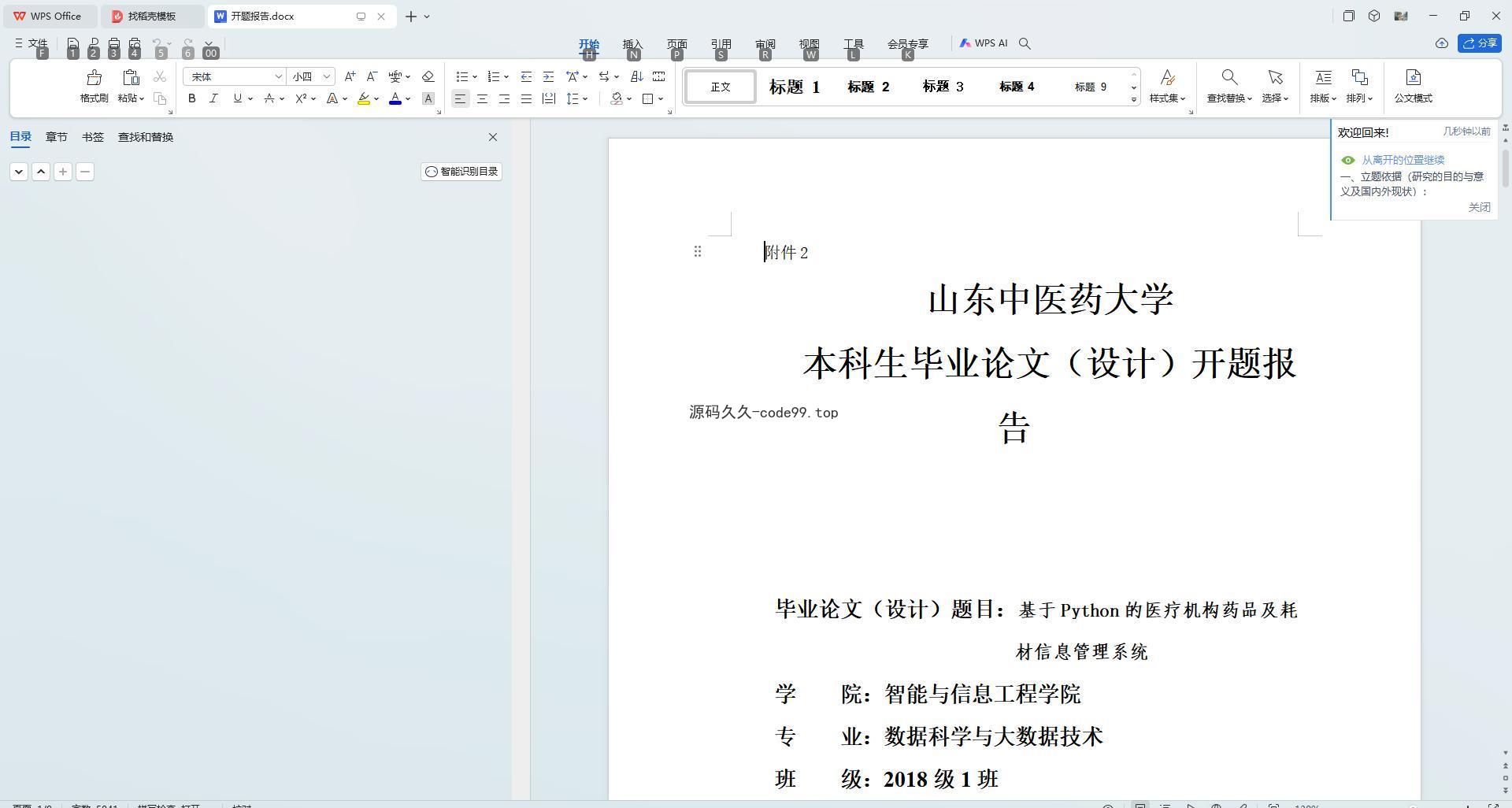Screen dimensions: 1512x808
Task: Toggle Superscript X² formatting
Action: pyautogui.click(x=301, y=98)
